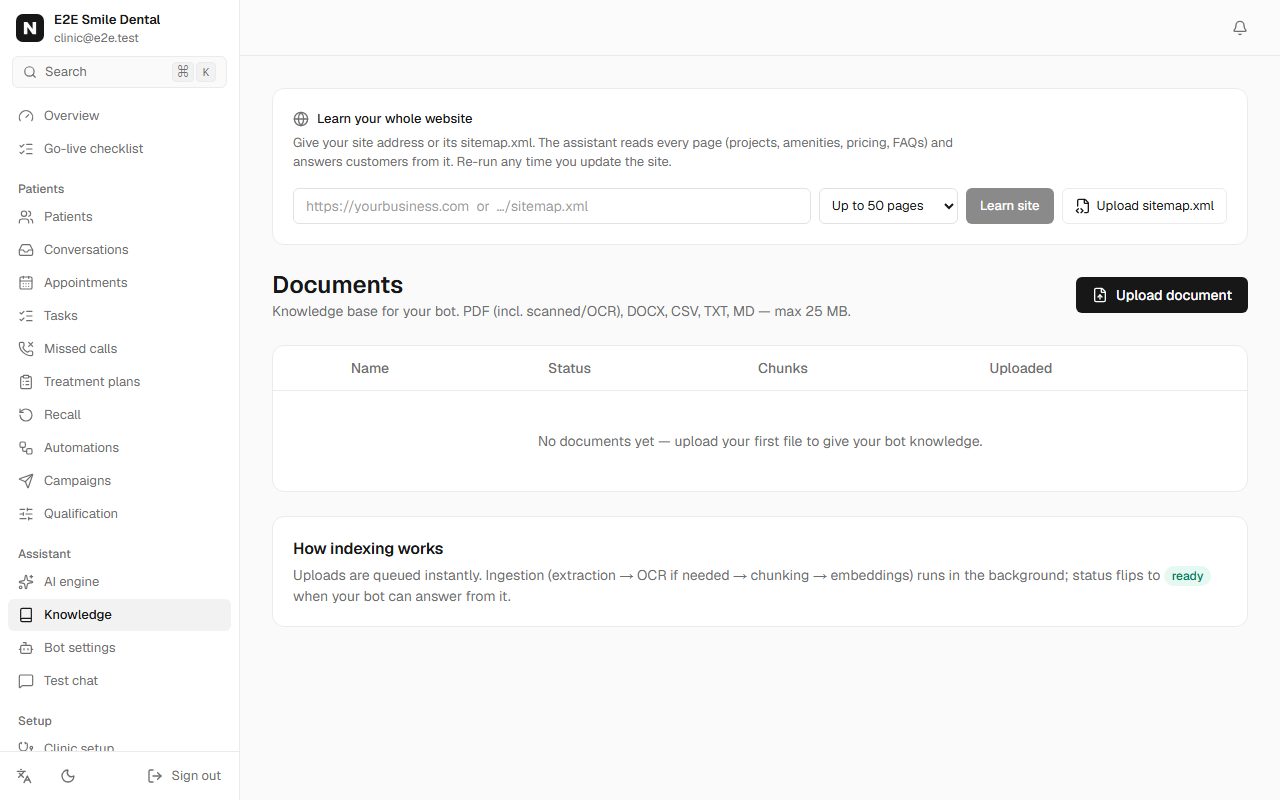
Task: Click the Missed calls phone icon
Action: pos(26,349)
